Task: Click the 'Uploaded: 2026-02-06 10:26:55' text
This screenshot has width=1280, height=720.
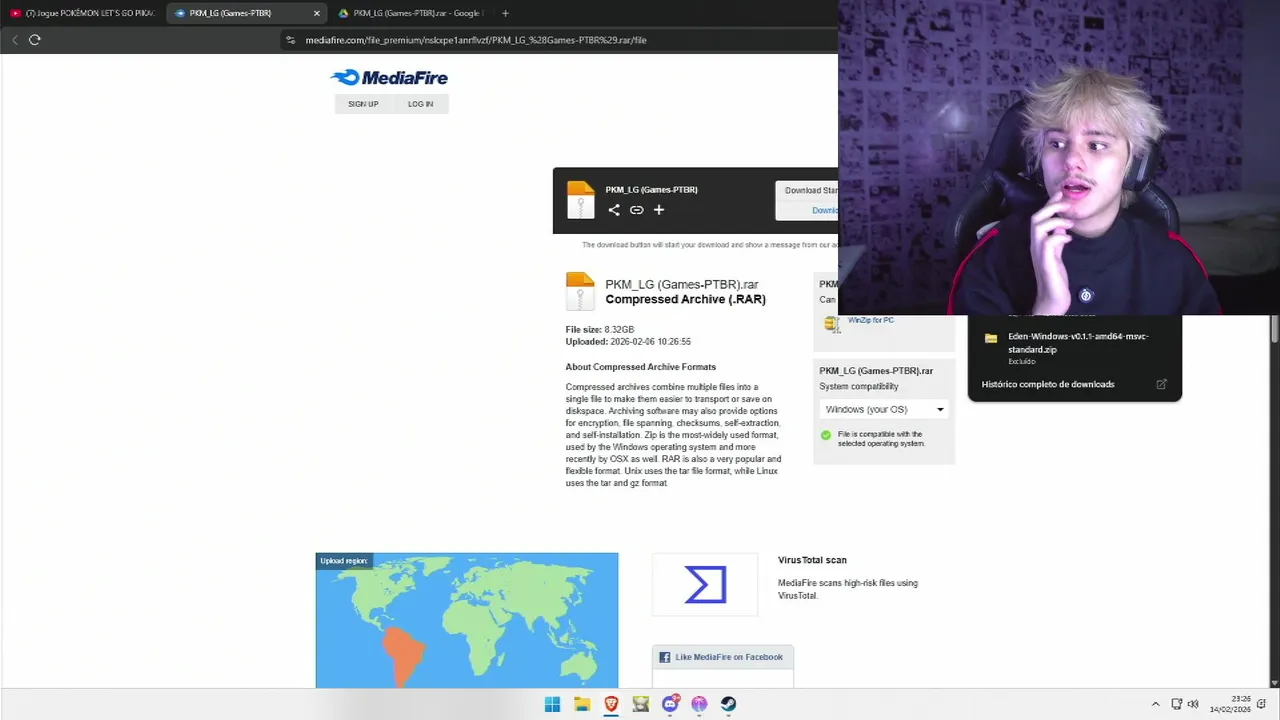Action: pyautogui.click(x=628, y=341)
